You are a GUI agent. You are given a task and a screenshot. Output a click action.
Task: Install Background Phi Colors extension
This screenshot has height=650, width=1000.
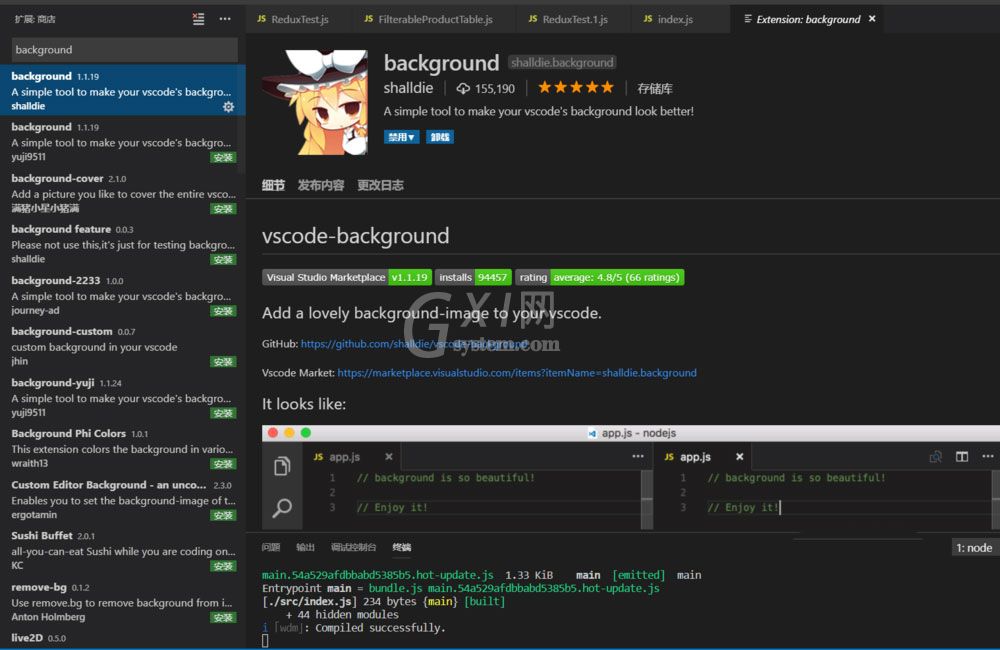[x=223, y=464]
